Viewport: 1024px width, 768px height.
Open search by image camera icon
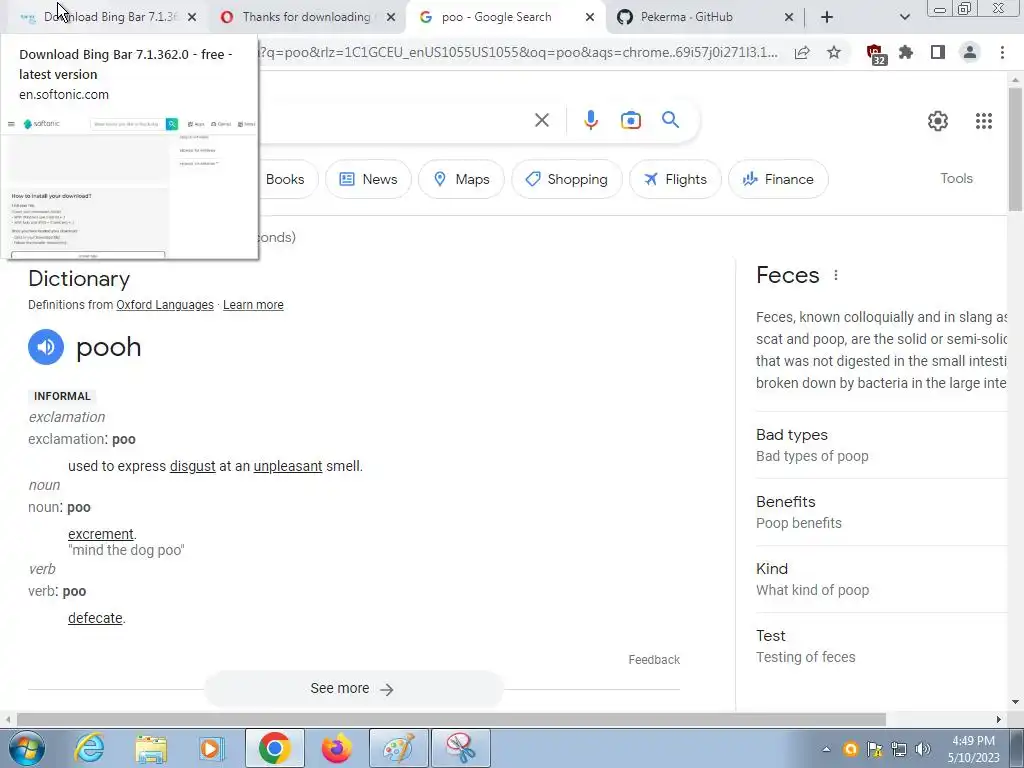point(630,120)
